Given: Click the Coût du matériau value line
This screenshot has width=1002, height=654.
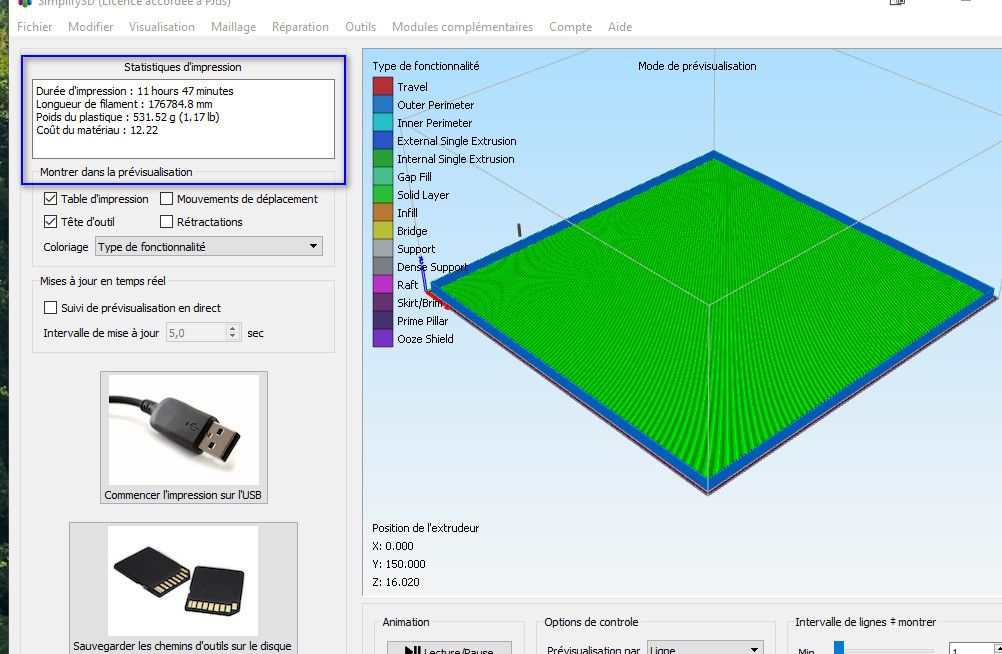Looking at the screenshot, I should [x=96, y=130].
